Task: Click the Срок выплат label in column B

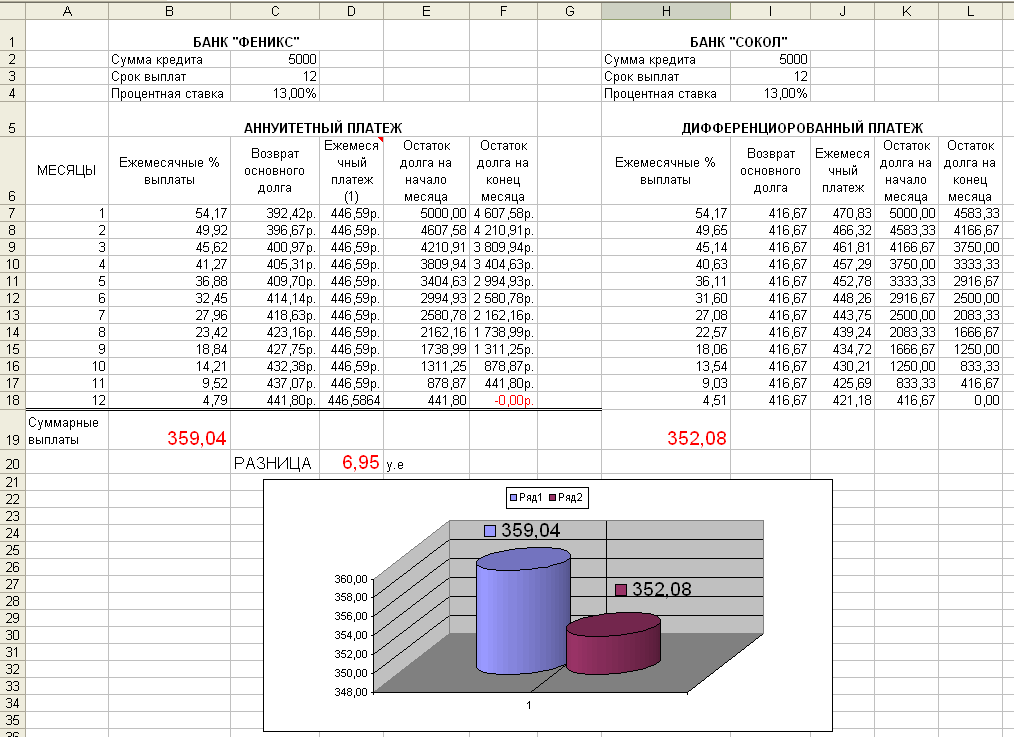Action: pyautogui.click(x=169, y=76)
